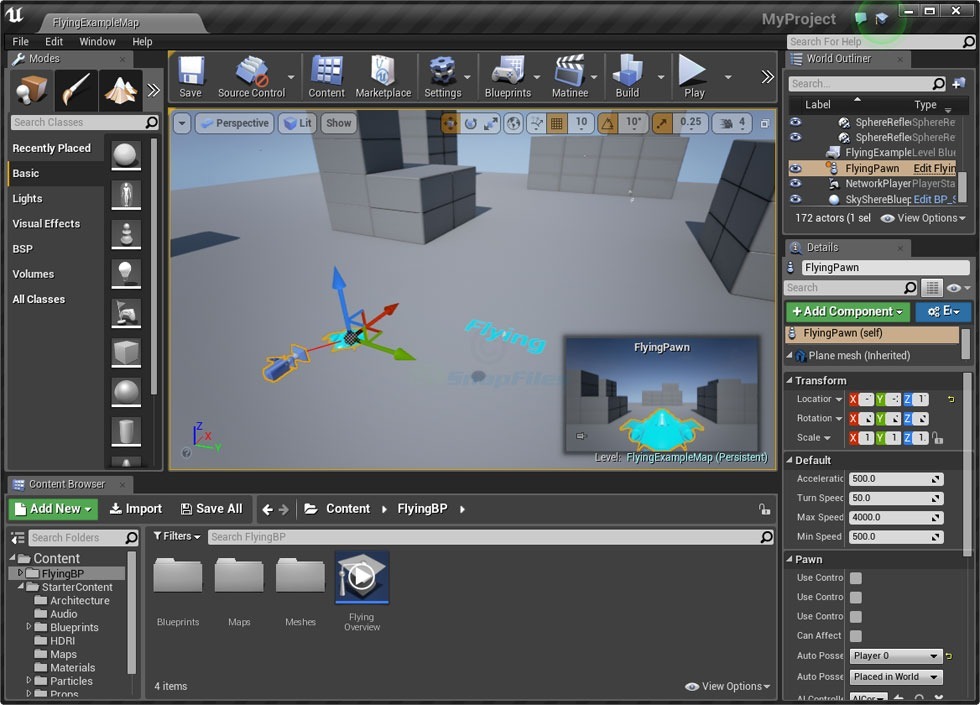Image resolution: width=980 pixels, height=705 pixels.
Task: Open the Flying Overview asset thumbnail
Action: point(362,577)
